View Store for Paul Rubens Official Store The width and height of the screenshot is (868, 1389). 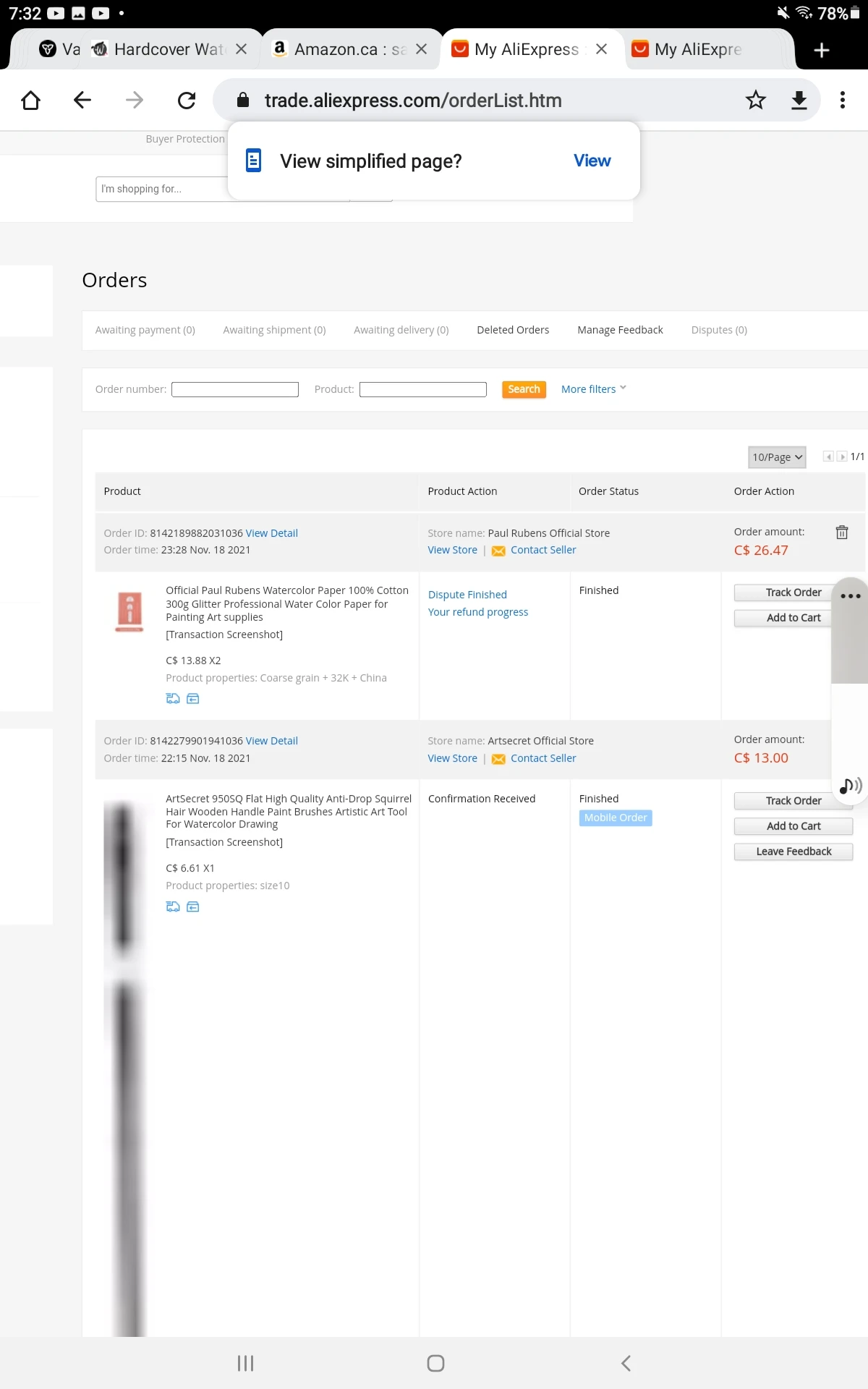click(x=453, y=550)
